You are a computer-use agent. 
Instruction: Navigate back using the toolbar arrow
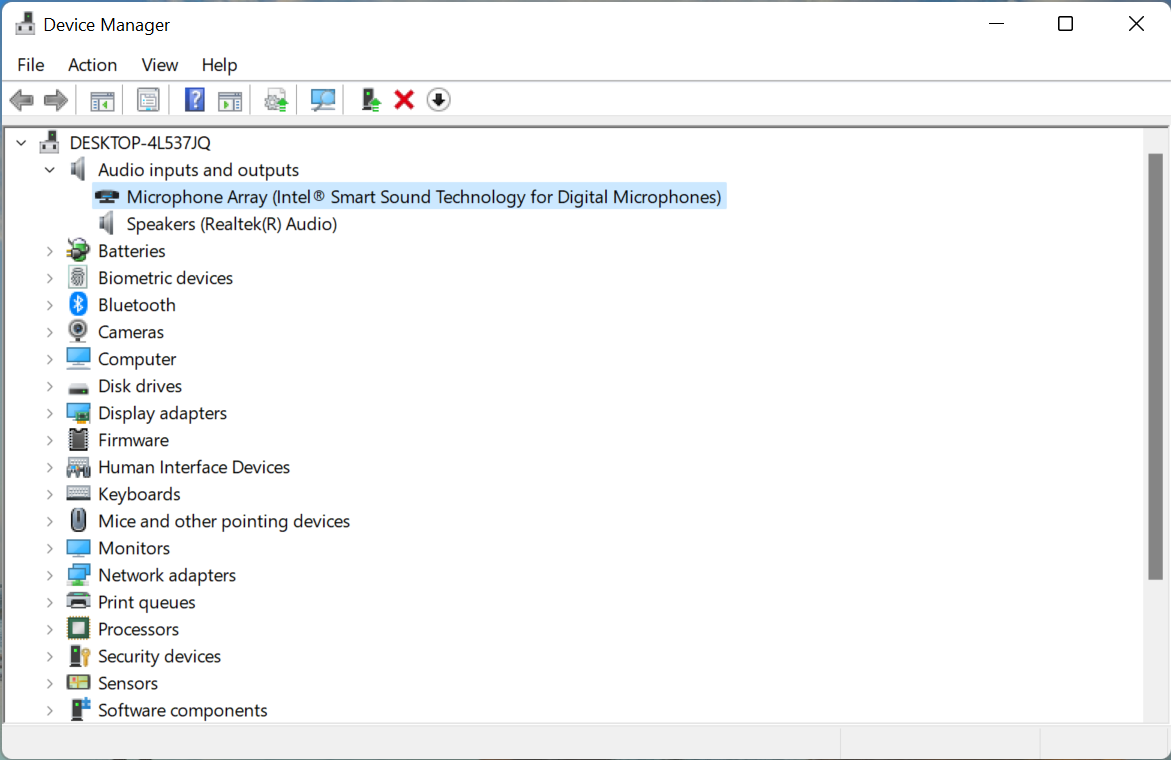point(21,99)
